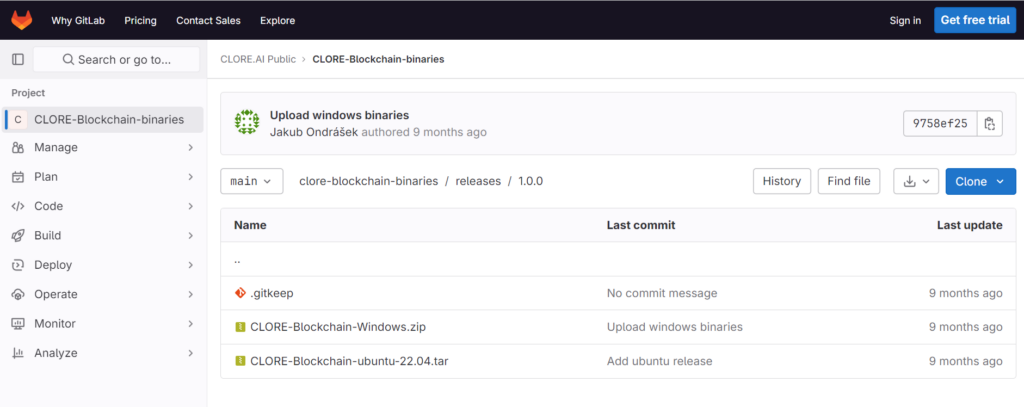Expand the Manage sidebar section
1024x407 pixels.
102,148
